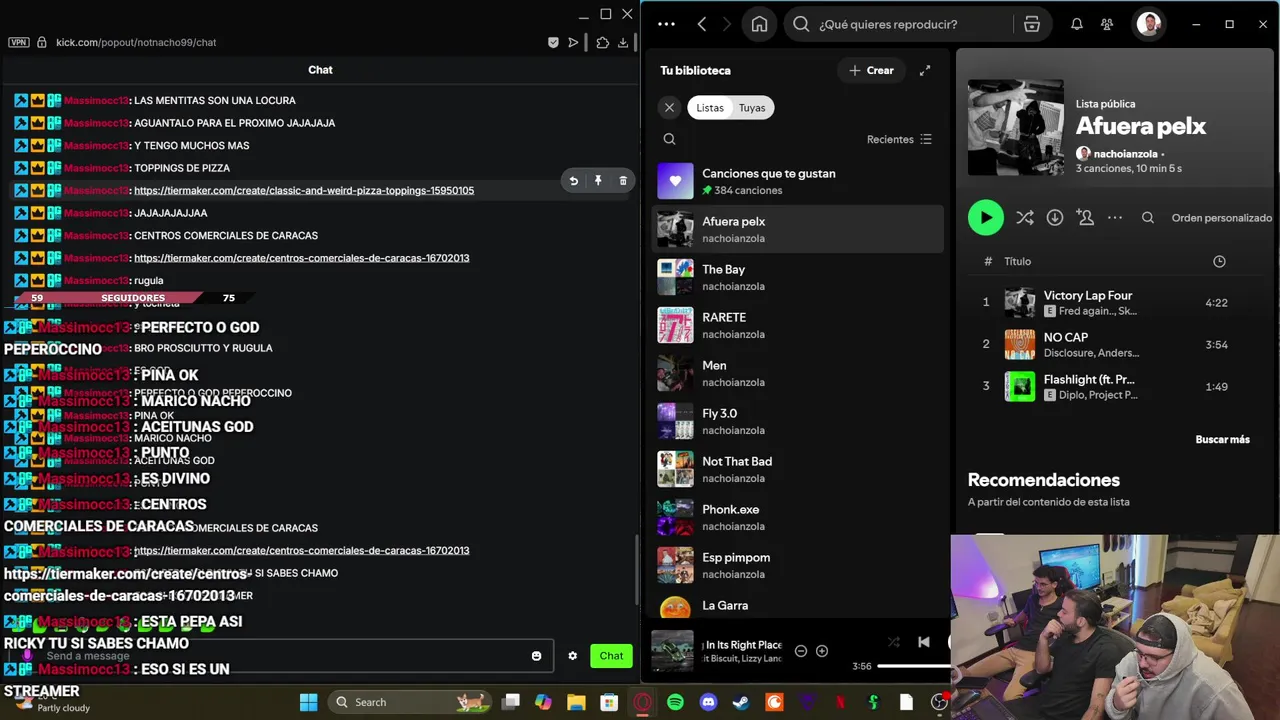Open the Not That Bad playlist
The width and height of the screenshot is (1280, 720).
point(798,469)
